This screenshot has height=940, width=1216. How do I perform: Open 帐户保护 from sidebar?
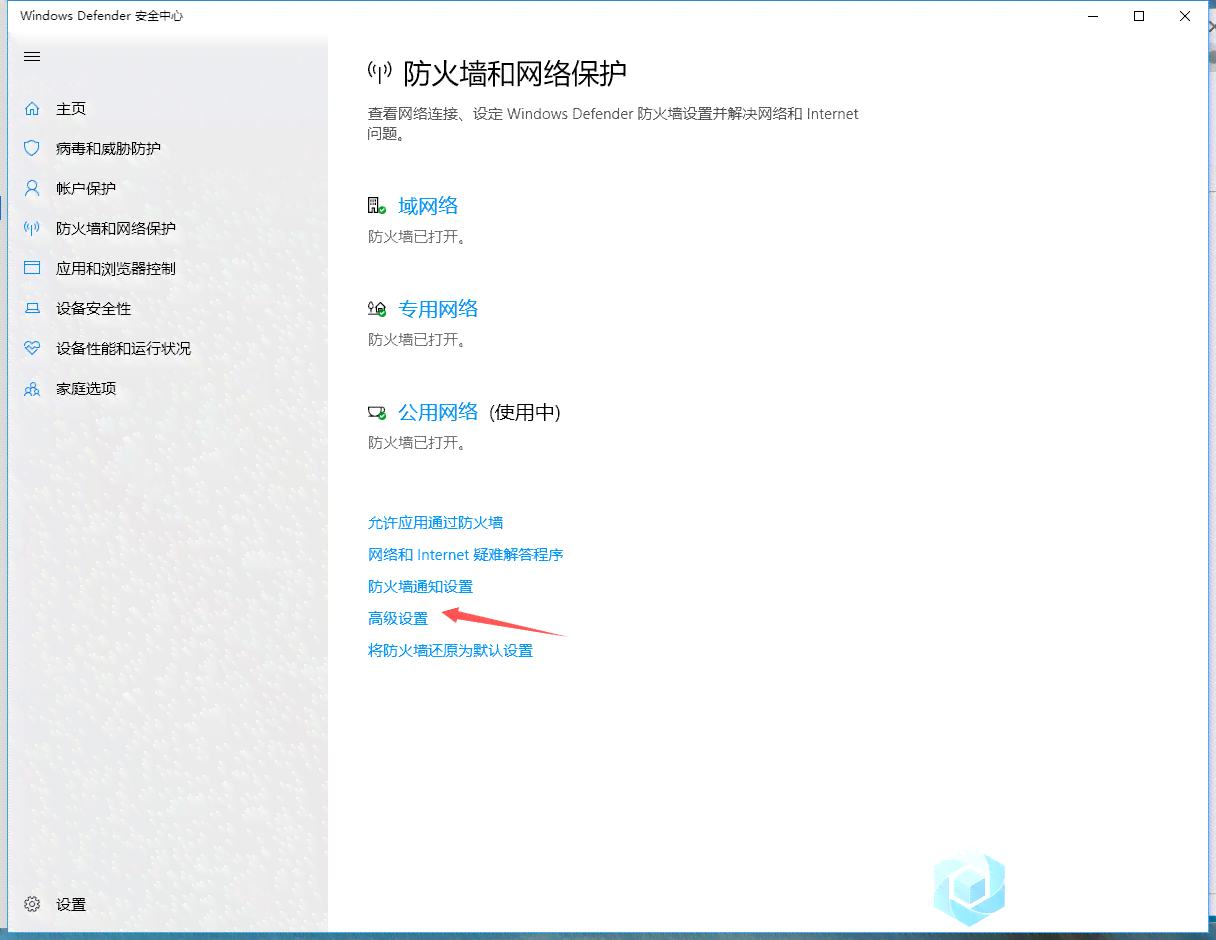(86, 188)
